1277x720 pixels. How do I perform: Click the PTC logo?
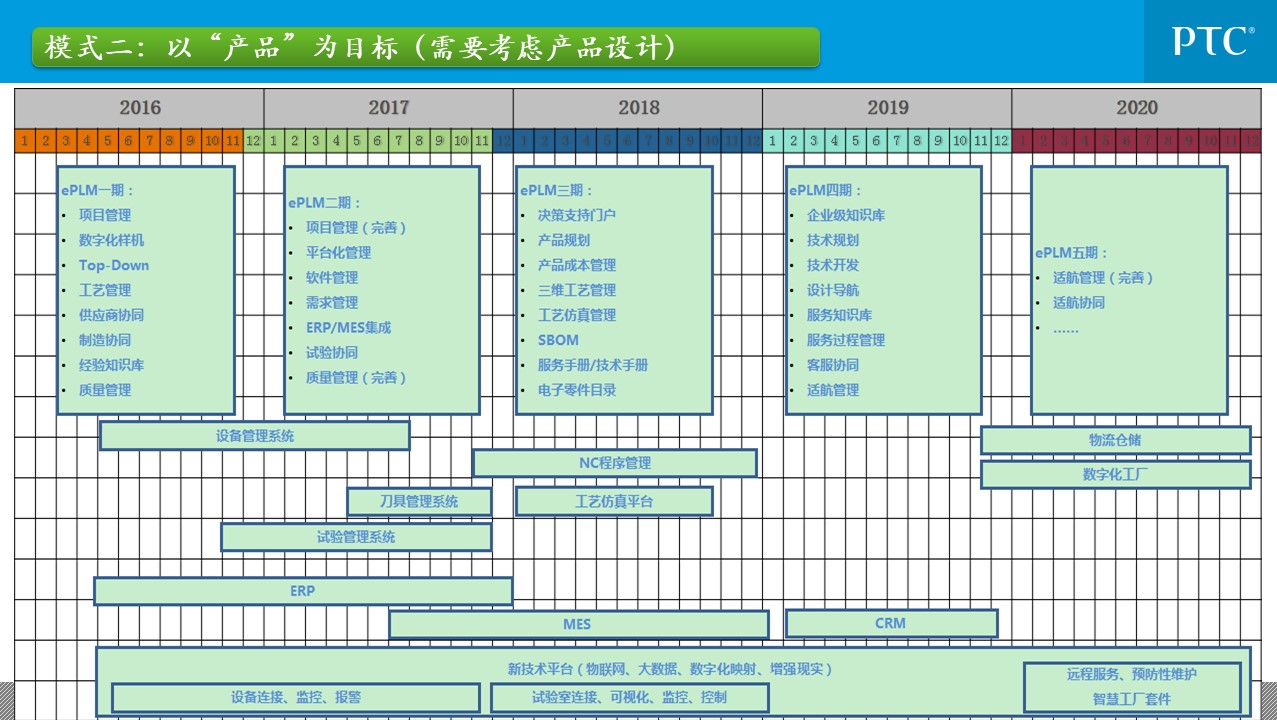(x=1212, y=41)
